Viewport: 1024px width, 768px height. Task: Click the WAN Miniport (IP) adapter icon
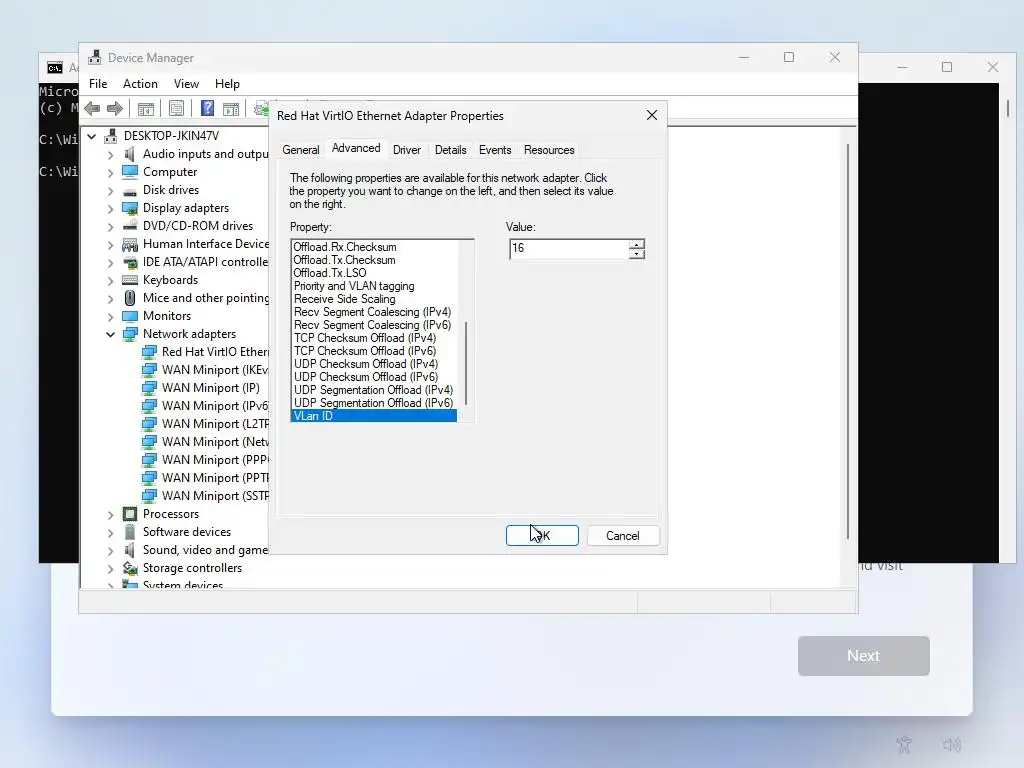[x=149, y=388]
